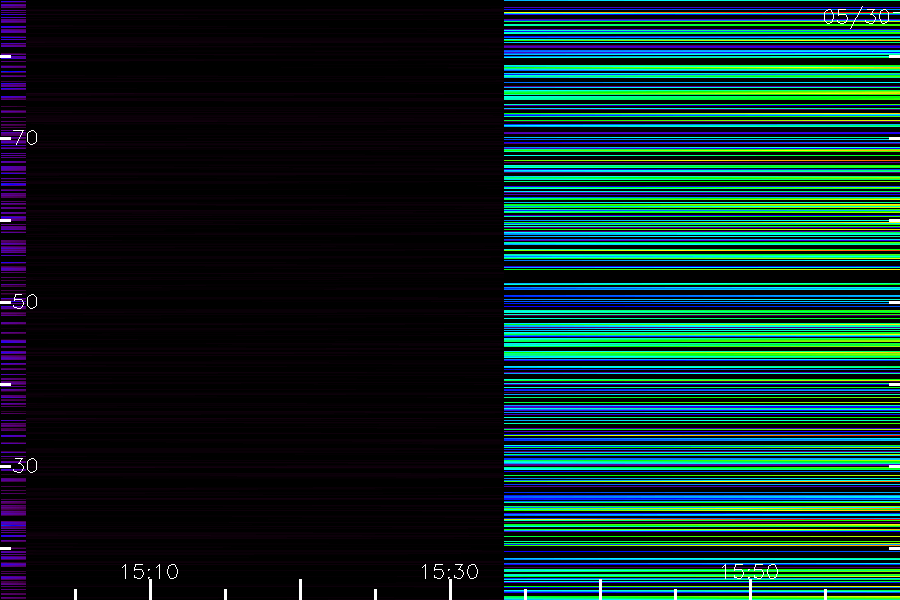This screenshot has height=600, width=900.
Task: Click the 15:10 time axis label
Action: pos(150,571)
